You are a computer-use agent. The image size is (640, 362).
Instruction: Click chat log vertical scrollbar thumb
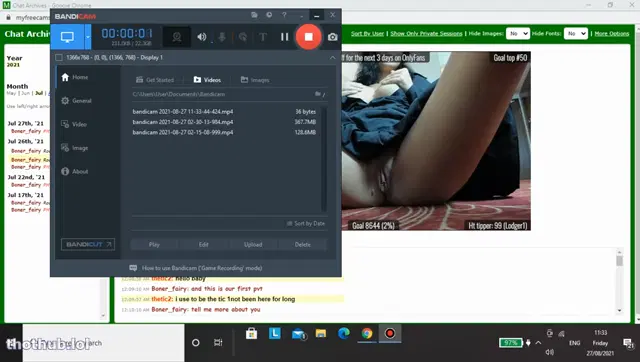pos(620,261)
